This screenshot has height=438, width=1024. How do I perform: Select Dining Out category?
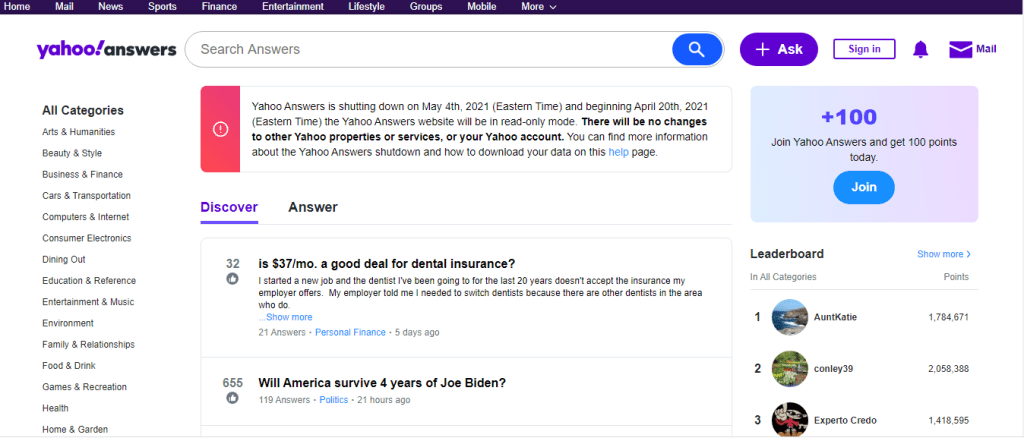tap(64, 259)
